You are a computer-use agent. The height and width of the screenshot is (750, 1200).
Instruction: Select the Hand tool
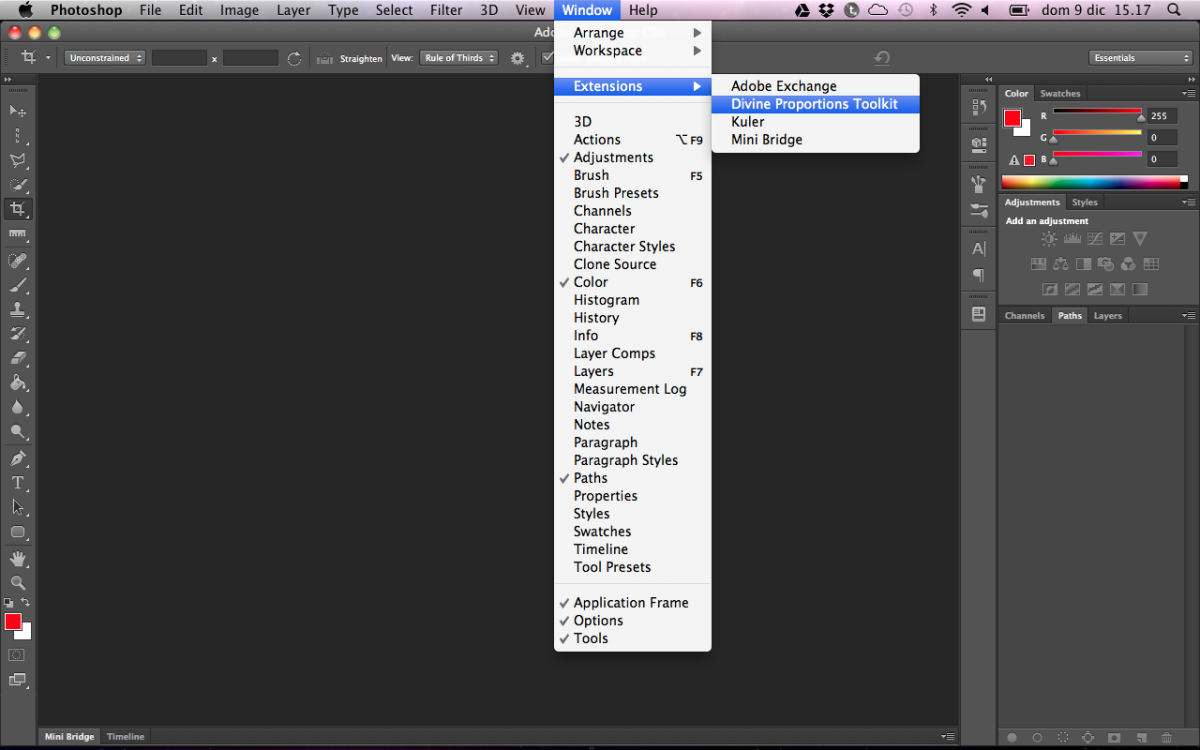tap(18, 559)
